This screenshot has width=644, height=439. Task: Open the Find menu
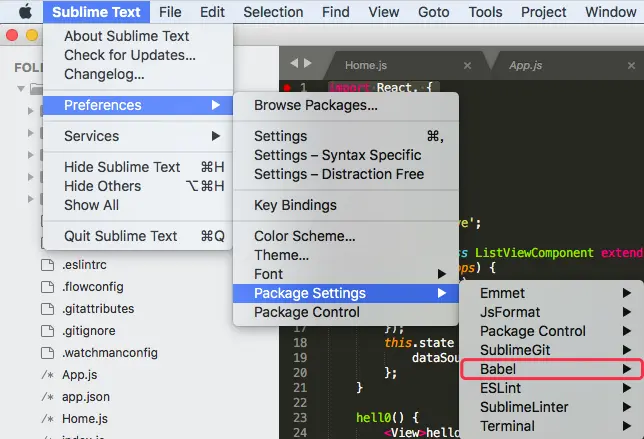[x=336, y=12]
